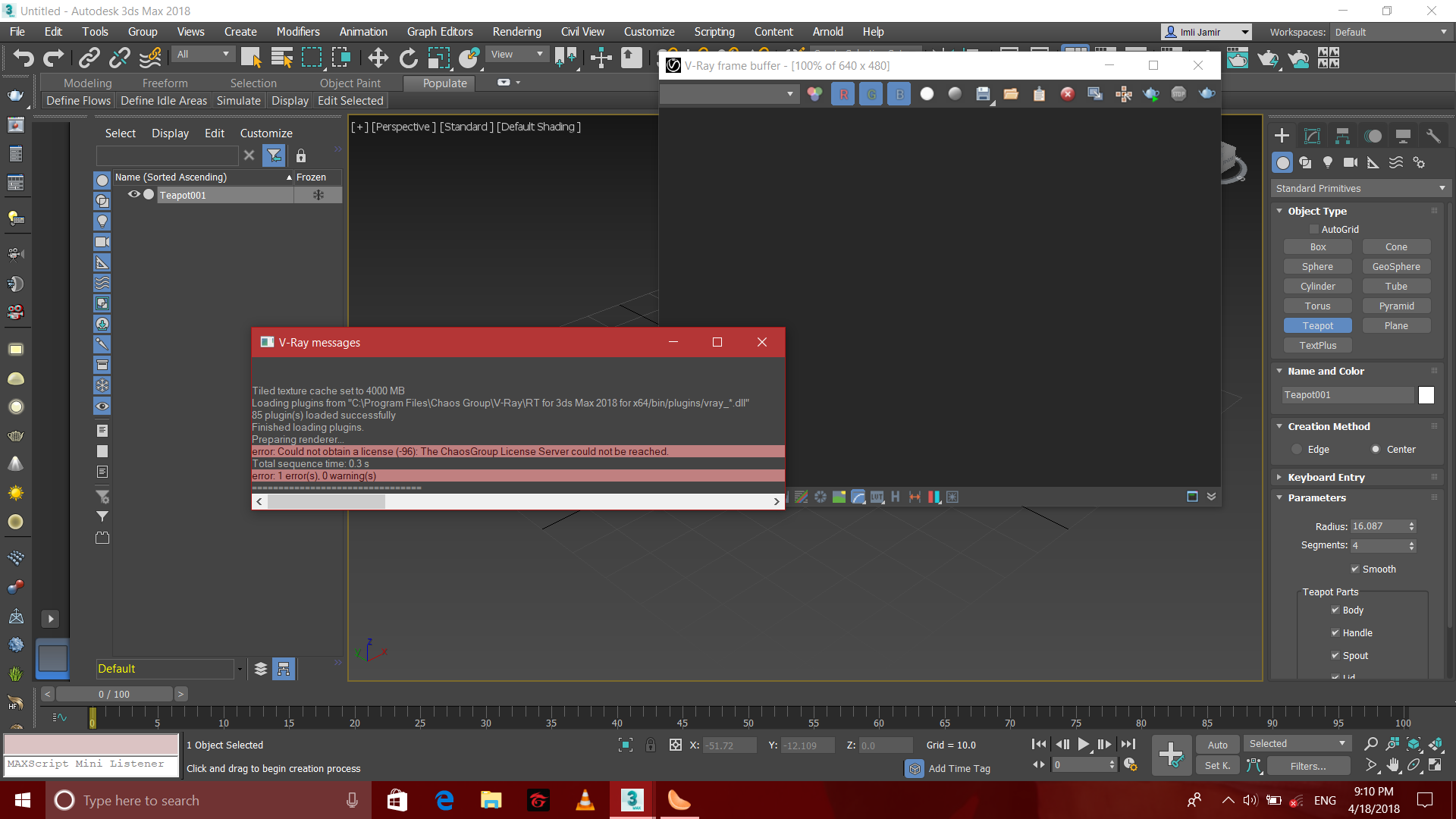Uncheck Spout under Teapot Parts
This screenshot has width=1456, height=819.
[1336, 655]
